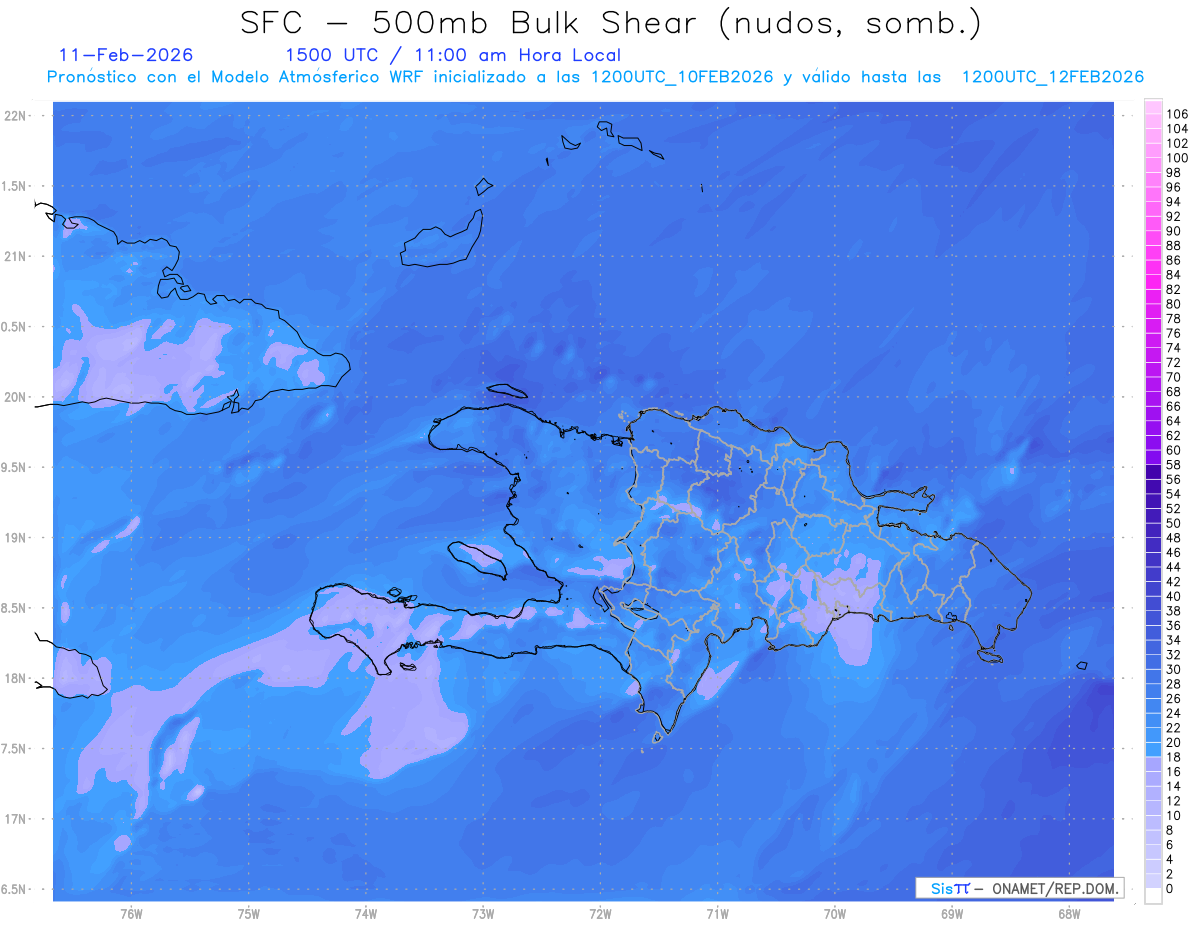Screen dimensions: 1200x927
Task: Click the '17N' latitude axis label
Action: pos(15,819)
